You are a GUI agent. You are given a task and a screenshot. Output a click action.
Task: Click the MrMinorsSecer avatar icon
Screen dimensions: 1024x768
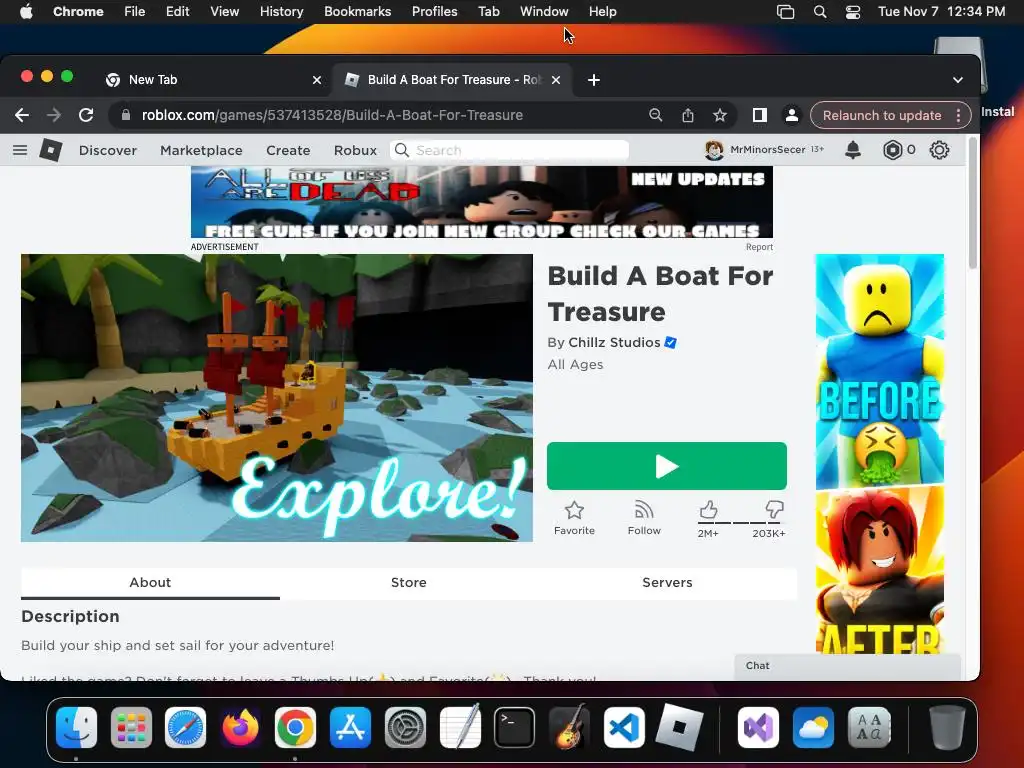[714, 150]
